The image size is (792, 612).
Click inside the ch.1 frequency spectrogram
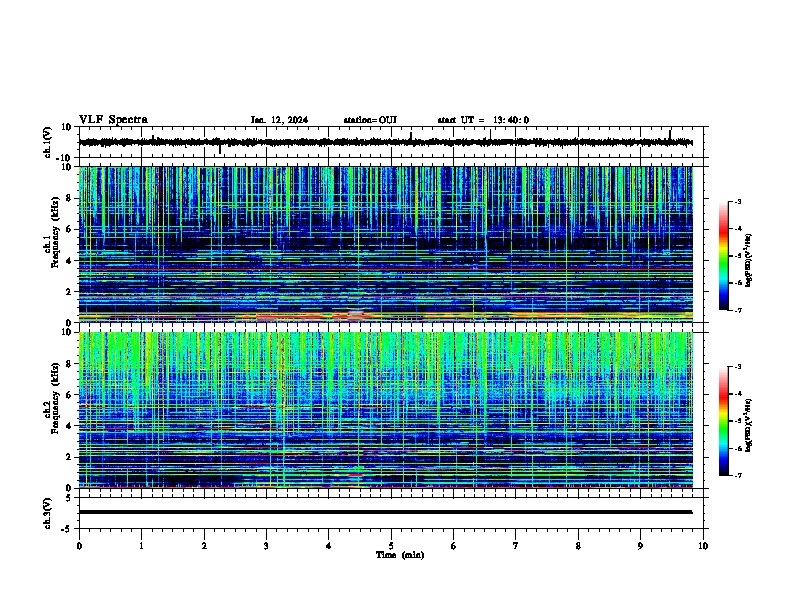[386, 244]
